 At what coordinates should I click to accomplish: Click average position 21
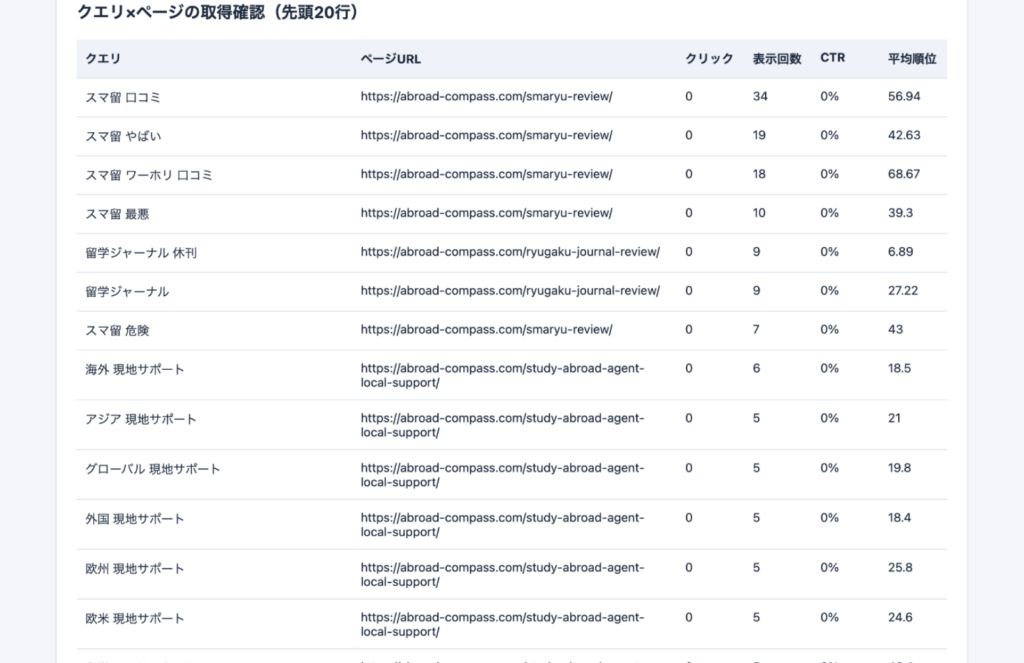point(894,418)
